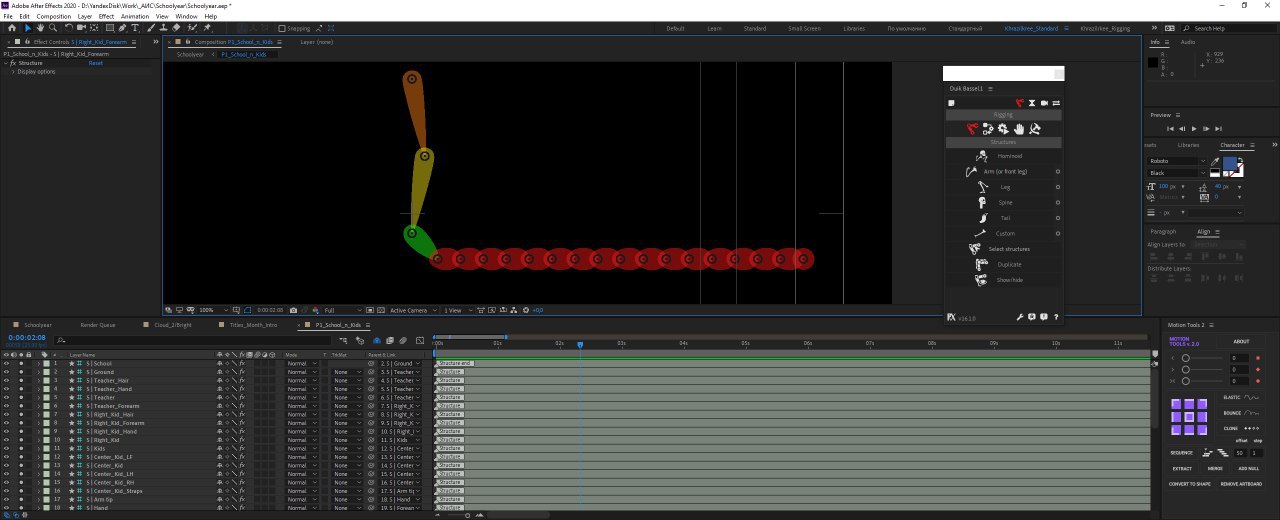Screen dimensions: 1280x520
Task: Select the Selection (arrow) tool
Action: (28, 28)
